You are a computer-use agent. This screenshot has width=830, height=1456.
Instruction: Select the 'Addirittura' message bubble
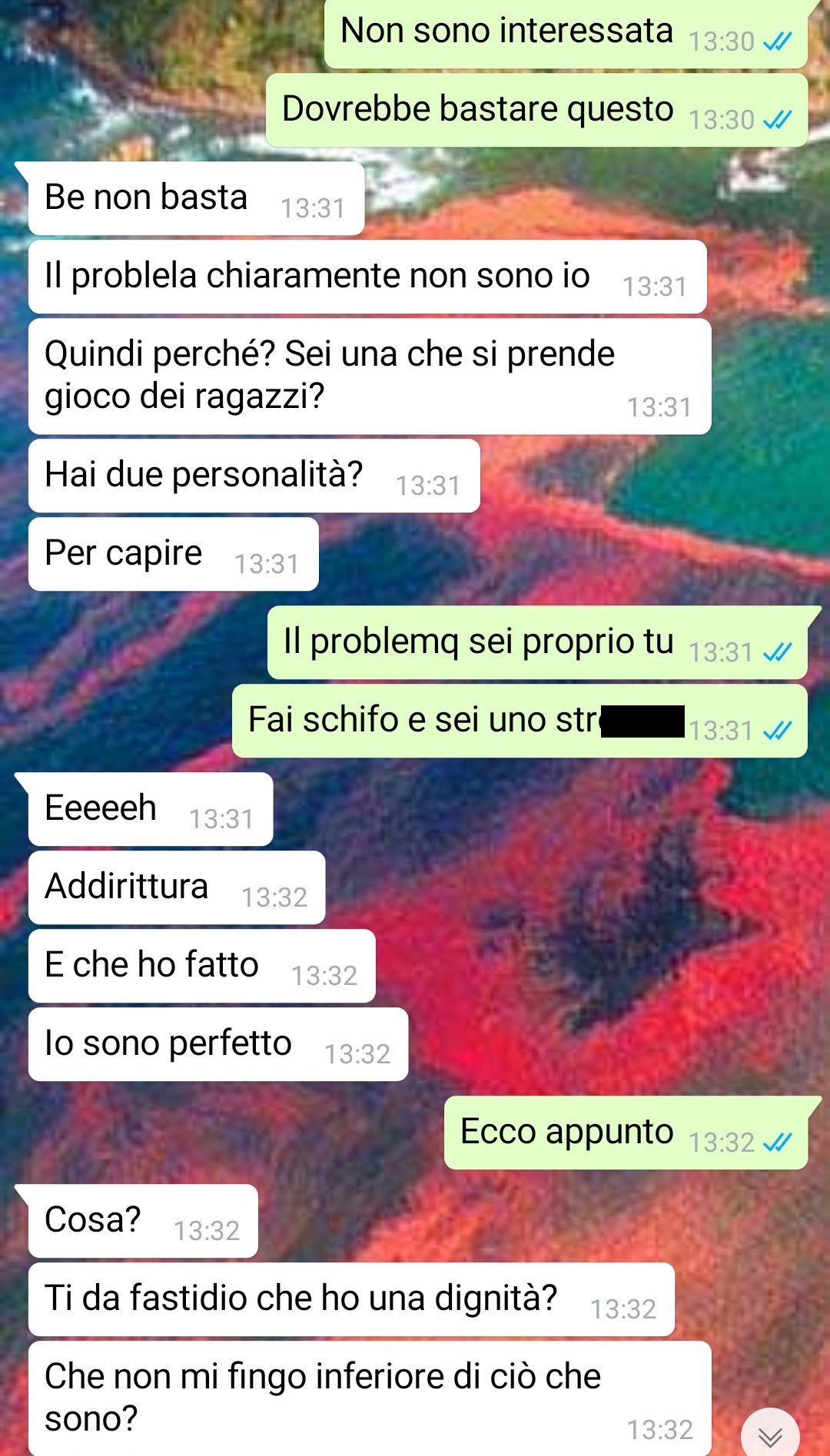coord(177,887)
